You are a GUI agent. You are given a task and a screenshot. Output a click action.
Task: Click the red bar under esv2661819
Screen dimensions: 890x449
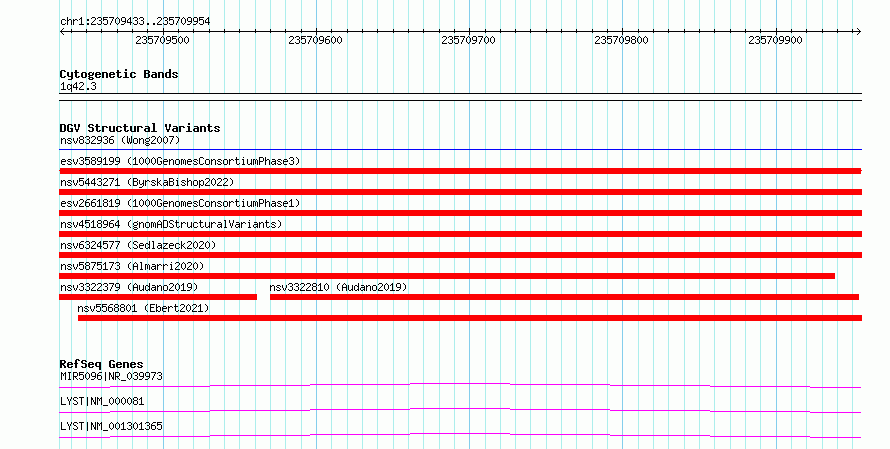(460, 213)
